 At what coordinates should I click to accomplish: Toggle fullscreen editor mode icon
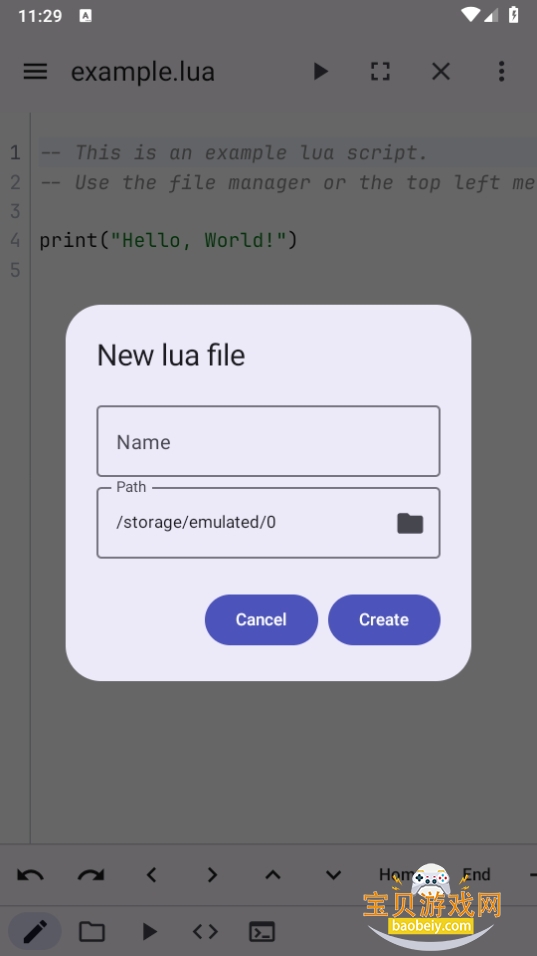point(380,71)
